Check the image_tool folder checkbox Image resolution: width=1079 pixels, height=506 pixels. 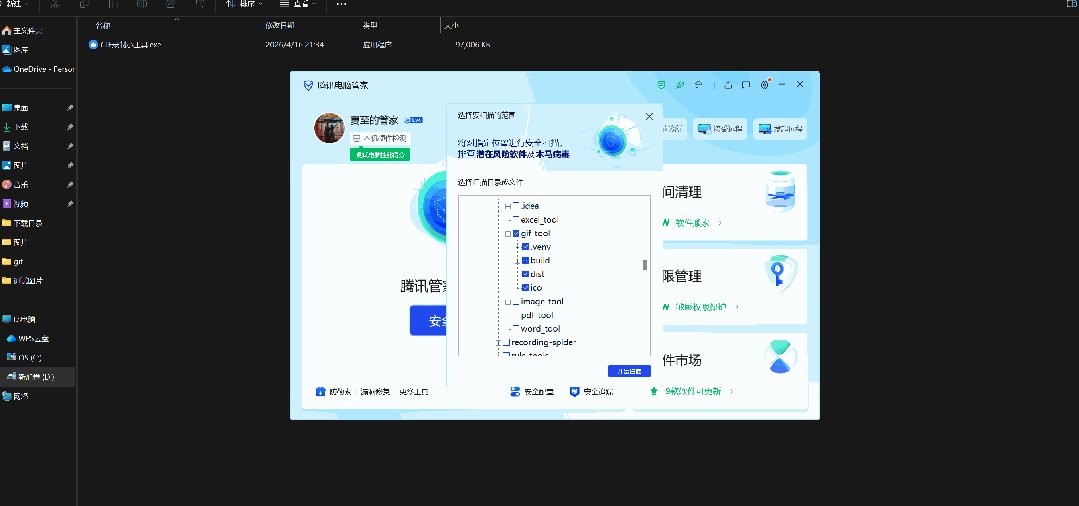517,302
